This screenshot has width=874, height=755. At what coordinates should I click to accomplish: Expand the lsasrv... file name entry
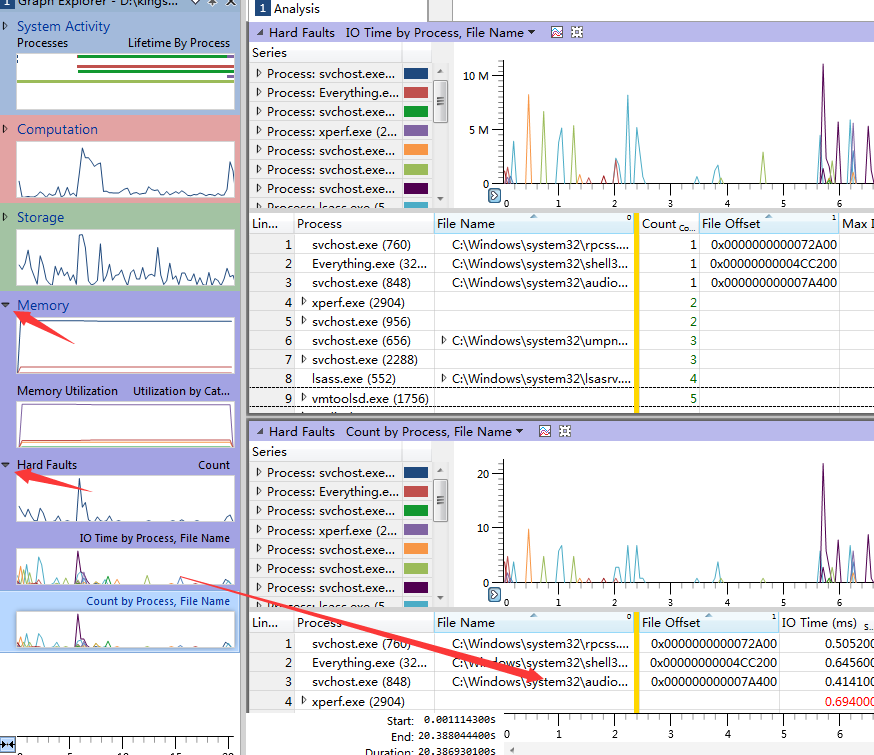click(444, 378)
